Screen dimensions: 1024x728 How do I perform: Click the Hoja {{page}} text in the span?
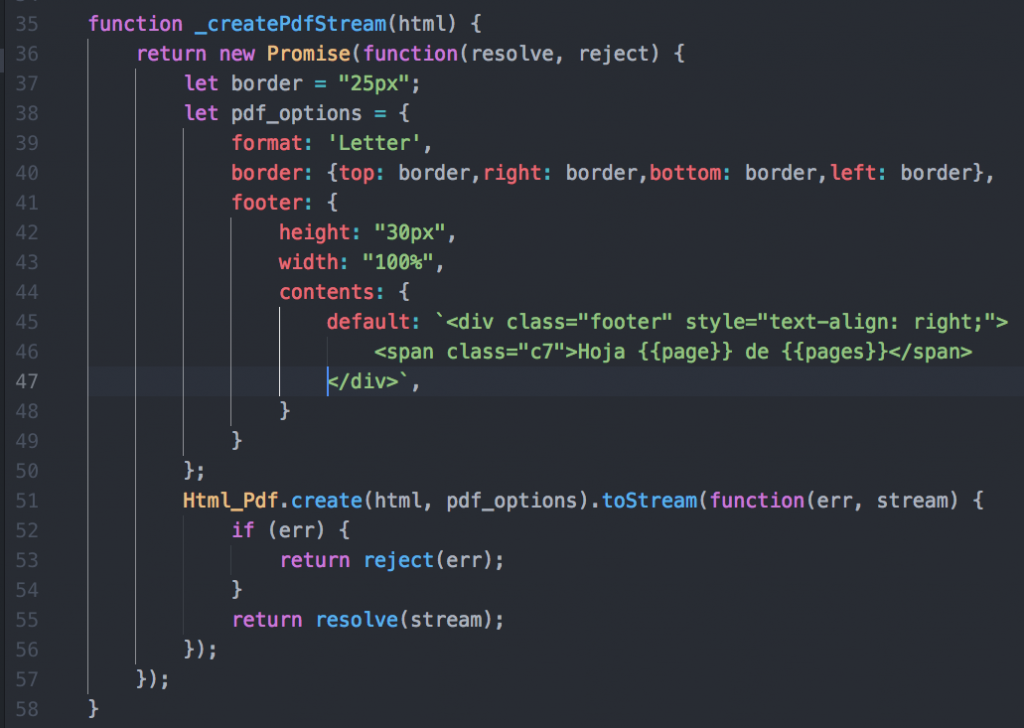[x=654, y=352]
